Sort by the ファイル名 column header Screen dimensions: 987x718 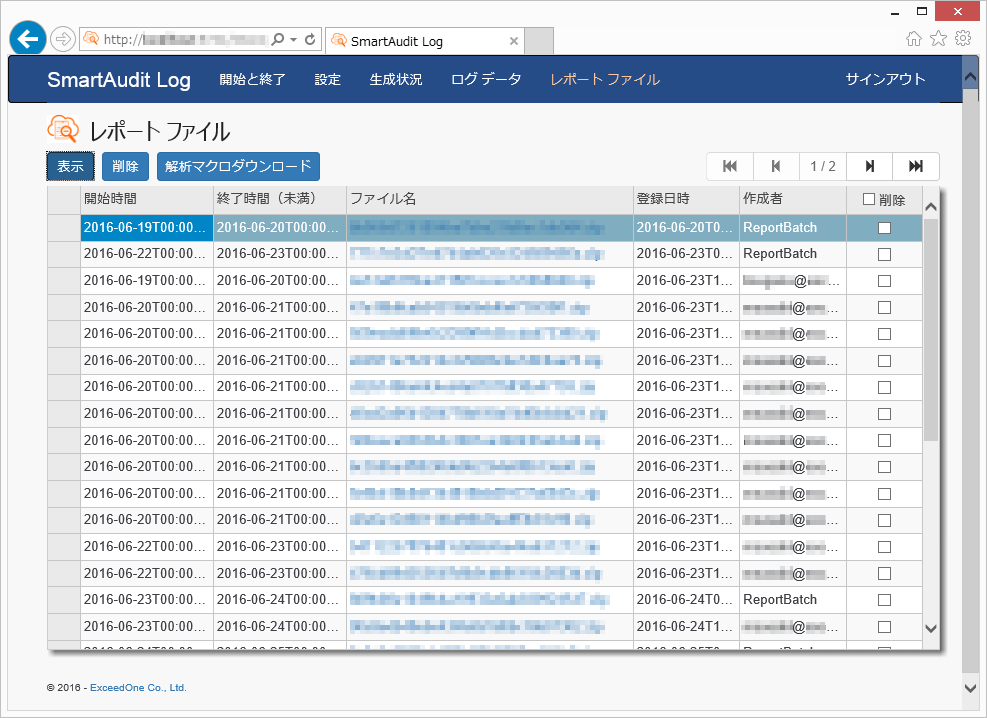[x=490, y=199]
